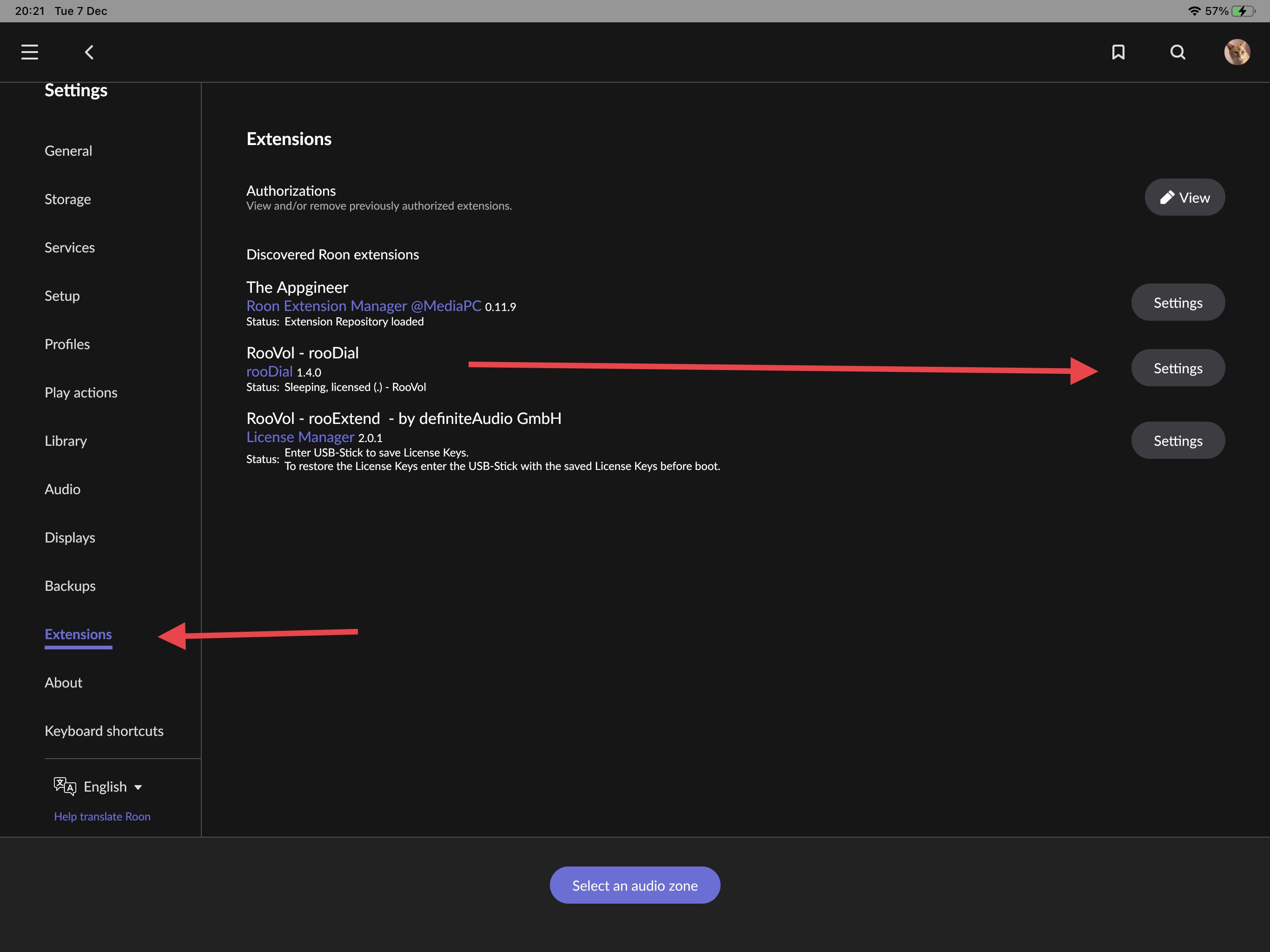Open the search magnifier

pyautogui.click(x=1177, y=52)
